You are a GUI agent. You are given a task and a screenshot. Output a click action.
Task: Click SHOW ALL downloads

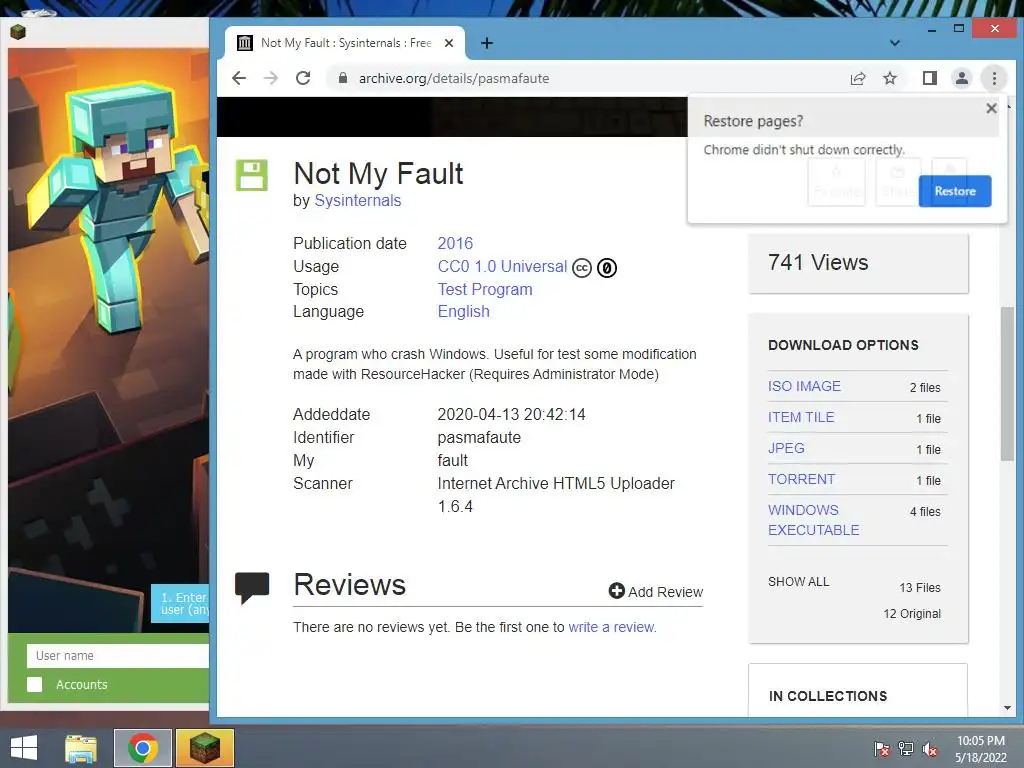[799, 582]
